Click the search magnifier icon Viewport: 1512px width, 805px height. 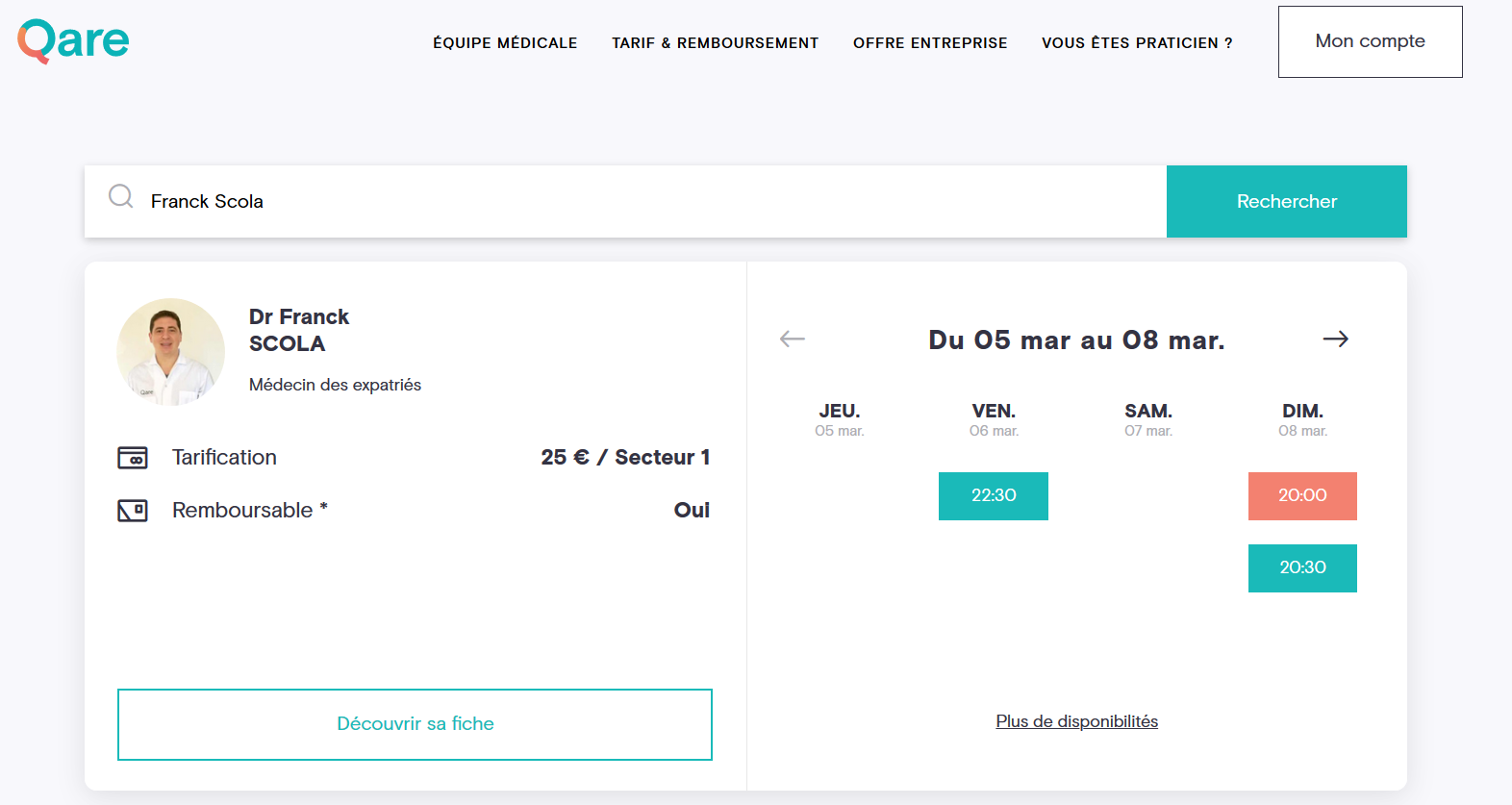pyautogui.click(x=121, y=197)
